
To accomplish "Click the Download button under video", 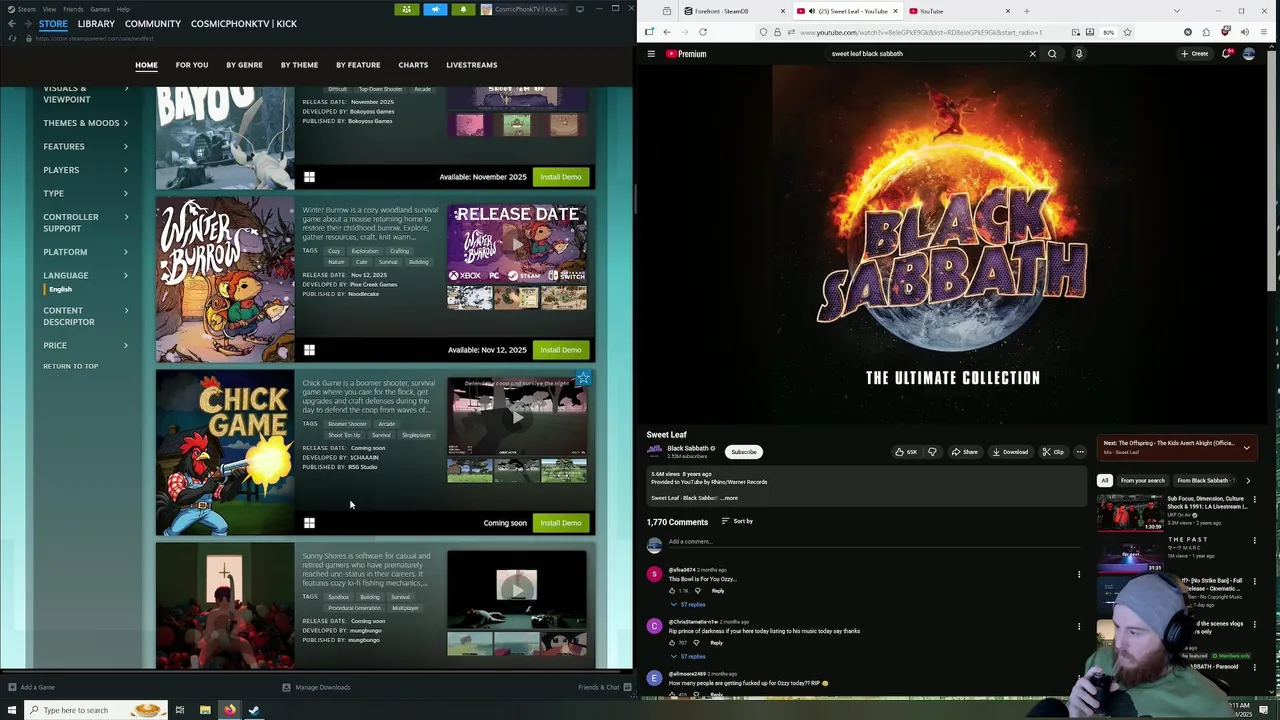I will pyautogui.click(x=1010, y=452).
